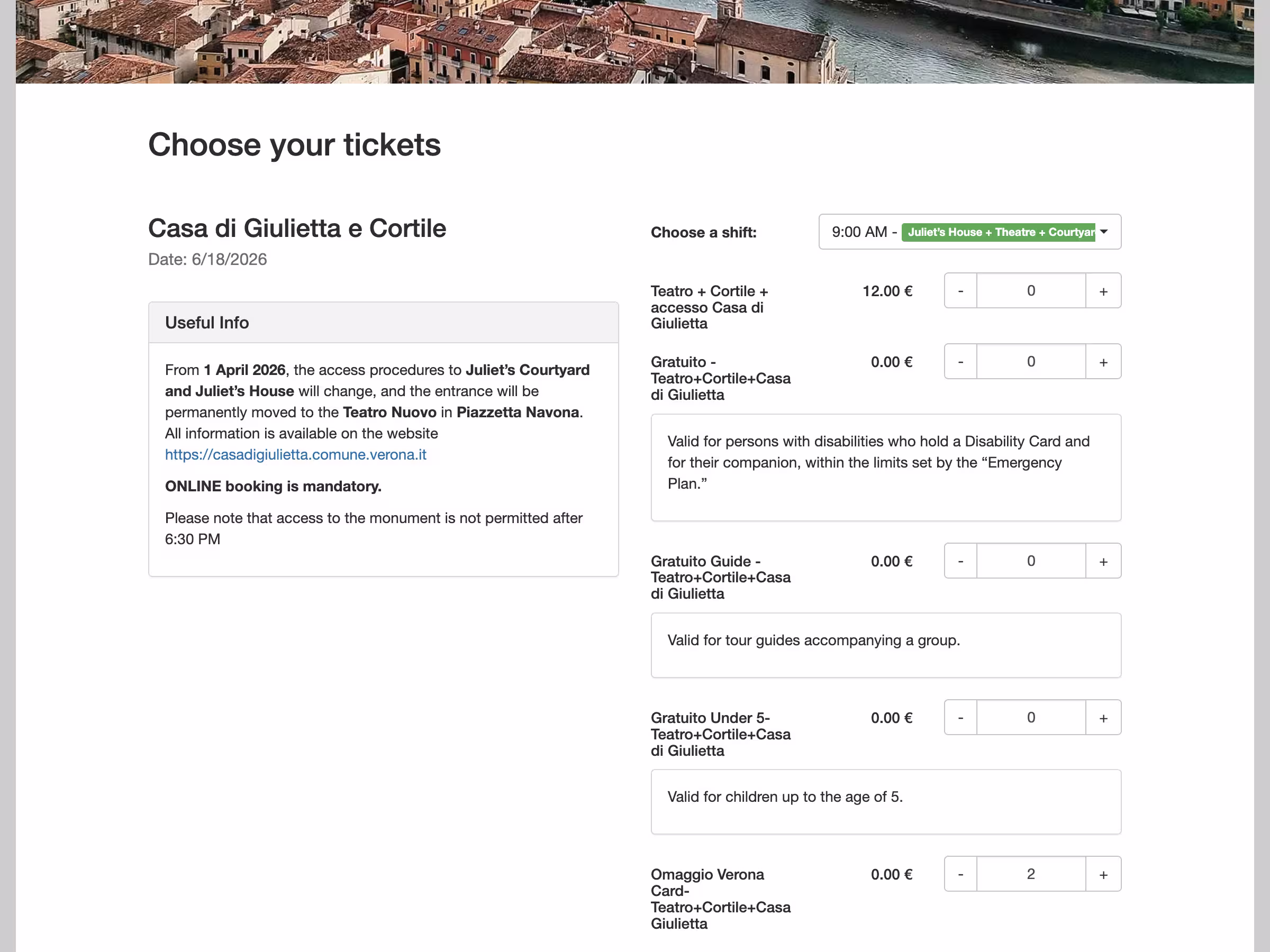Viewport: 1270px width, 952px height.
Task: Open the Choose a shift dropdown
Action: (970, 232)
